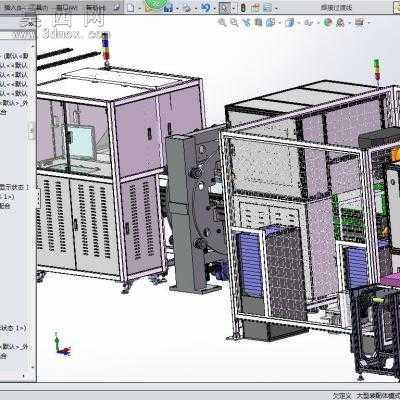The height and width of the screenshot is (400, 400).
Task: Click the File Properties icon
Action: [x=256, y=8]
